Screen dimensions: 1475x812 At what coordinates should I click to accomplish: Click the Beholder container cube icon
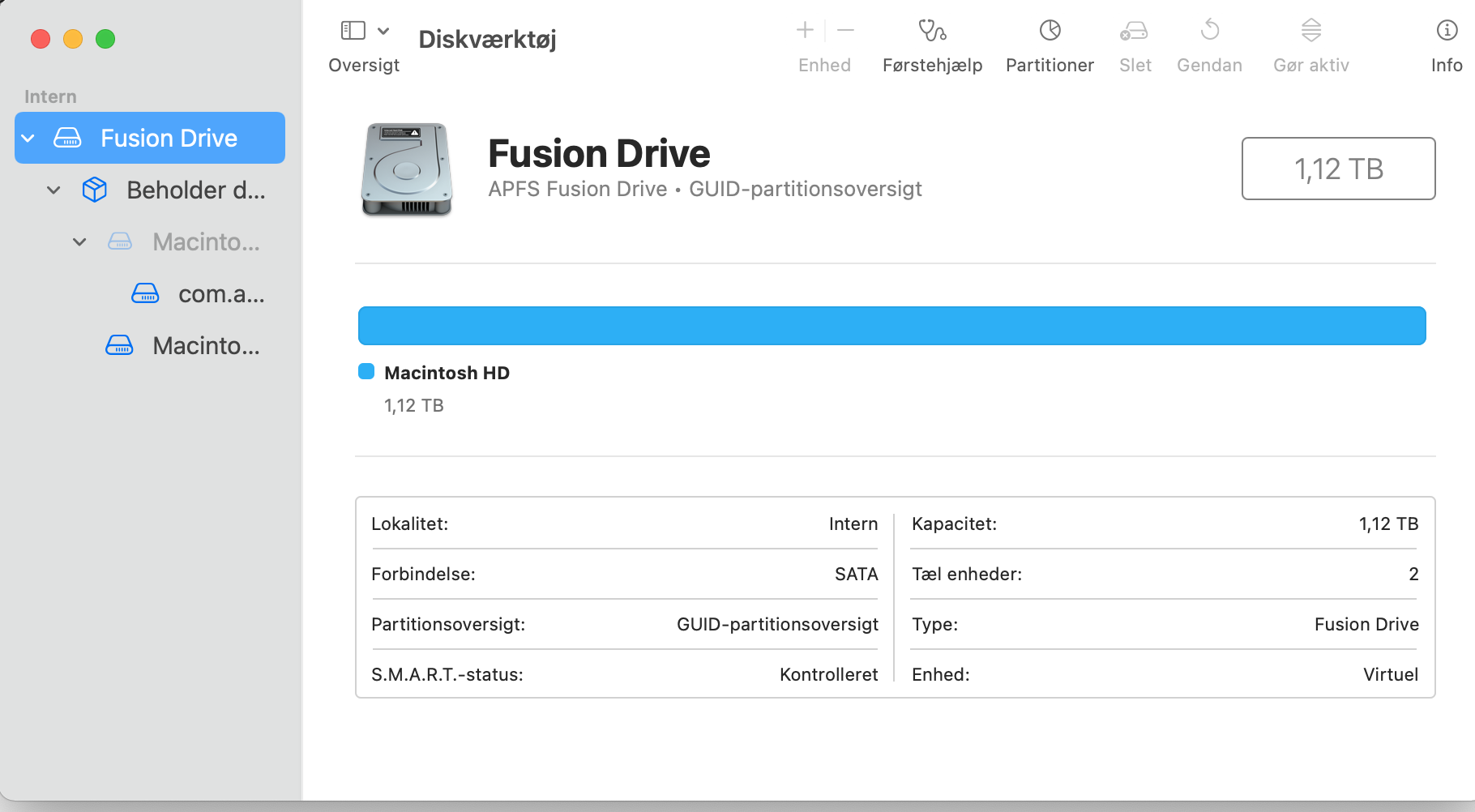95,190
